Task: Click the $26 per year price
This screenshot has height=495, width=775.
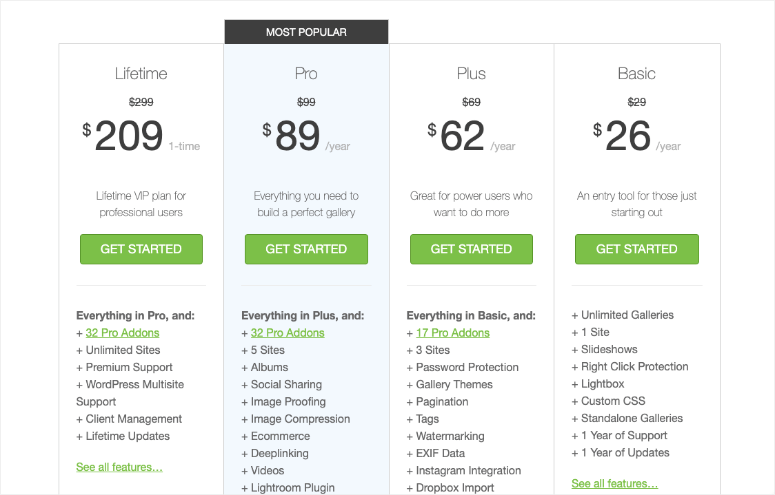Action: coord(637,136)
